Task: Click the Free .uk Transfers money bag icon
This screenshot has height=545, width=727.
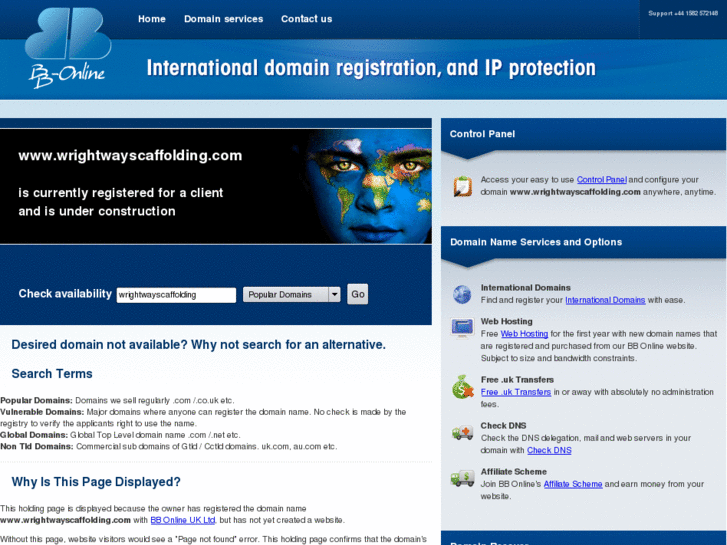Action: 462,387
